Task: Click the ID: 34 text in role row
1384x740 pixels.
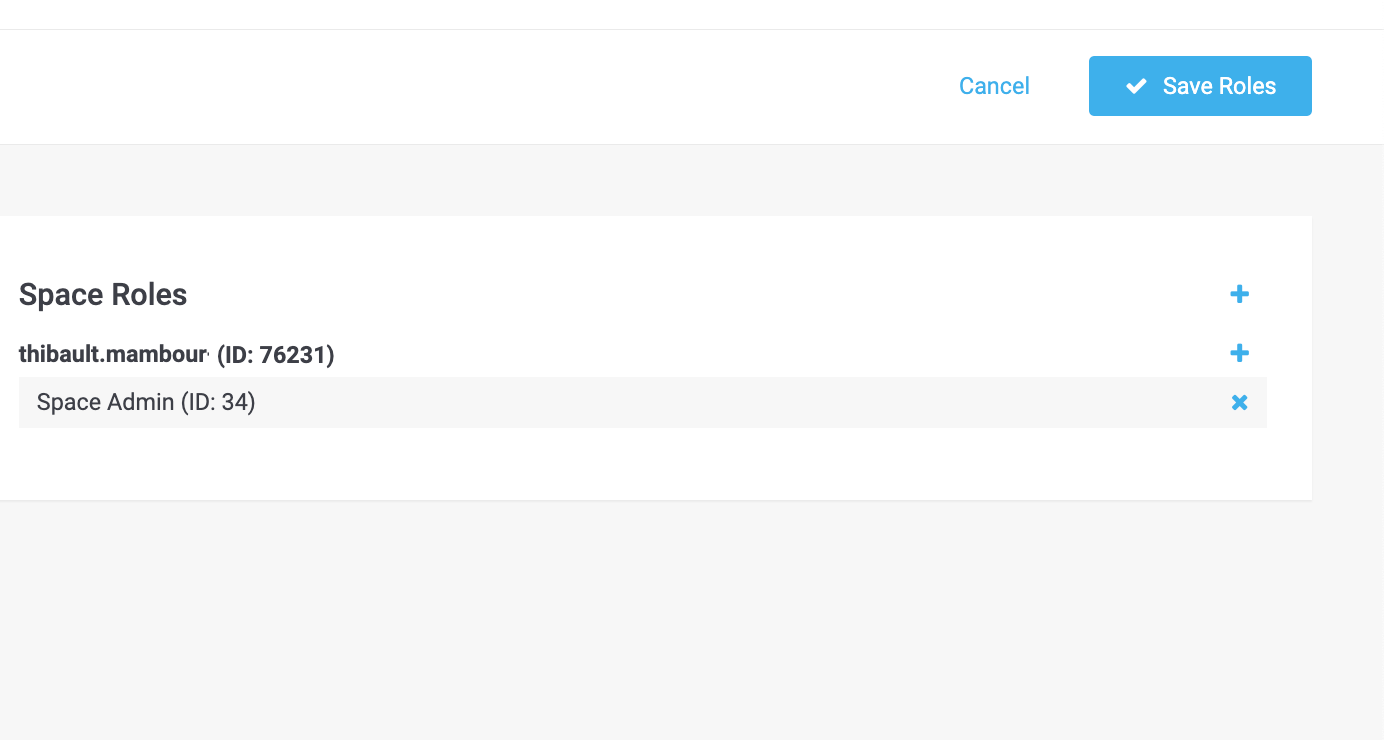Action: coord(218,403)
